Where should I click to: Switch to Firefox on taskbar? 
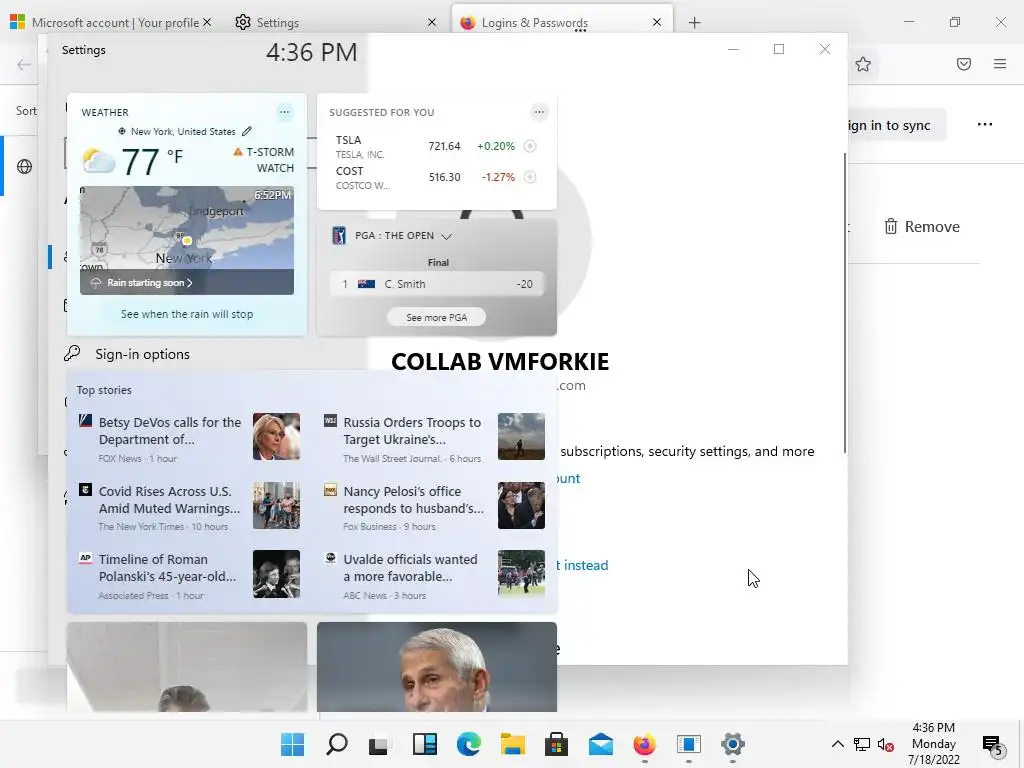tap(645, 744)
